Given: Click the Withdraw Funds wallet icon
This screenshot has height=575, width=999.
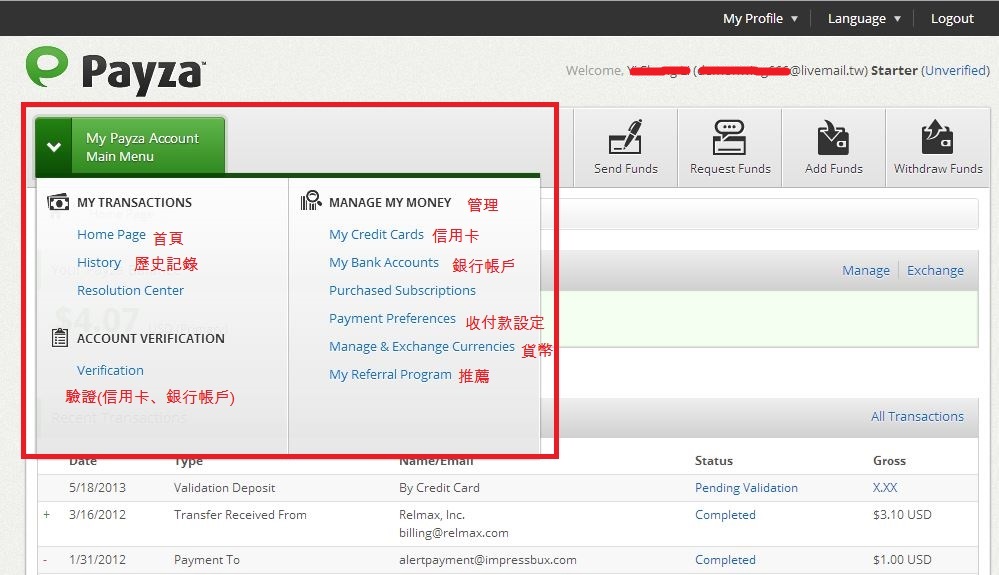Looking at the screenshot, I should [937, 137].
